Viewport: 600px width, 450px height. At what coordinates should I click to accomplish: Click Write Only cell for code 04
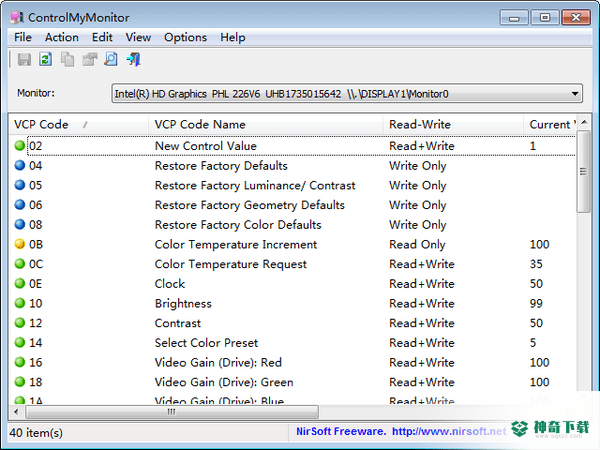pyautogui.click(x=417, y=166)
